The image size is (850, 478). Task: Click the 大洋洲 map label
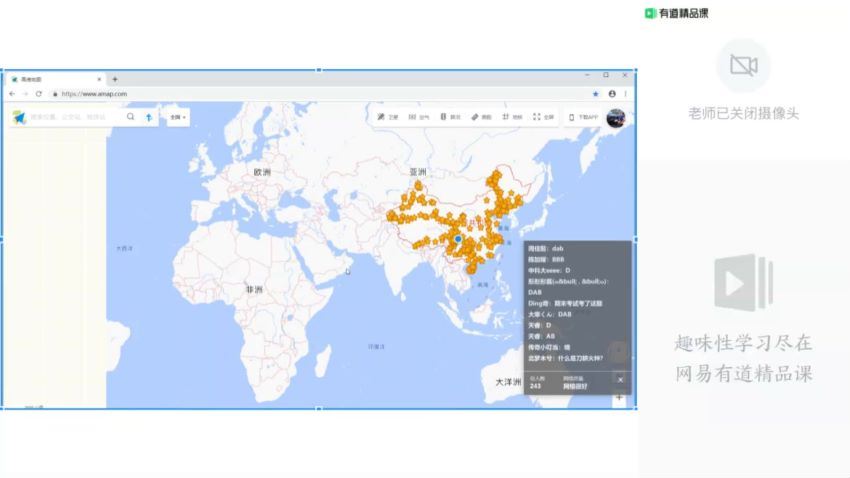[508, 382]
